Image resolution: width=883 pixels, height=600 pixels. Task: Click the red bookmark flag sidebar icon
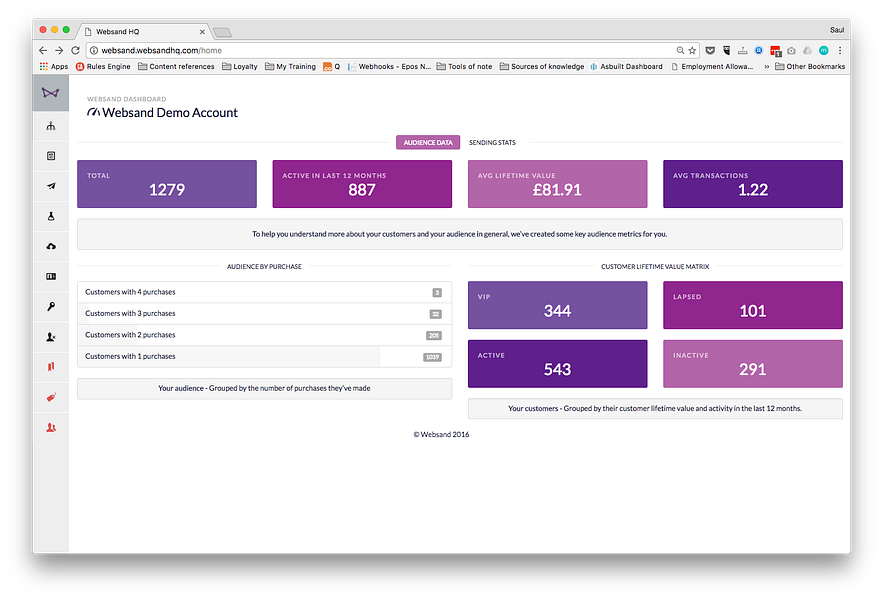[x=51, y=367]
